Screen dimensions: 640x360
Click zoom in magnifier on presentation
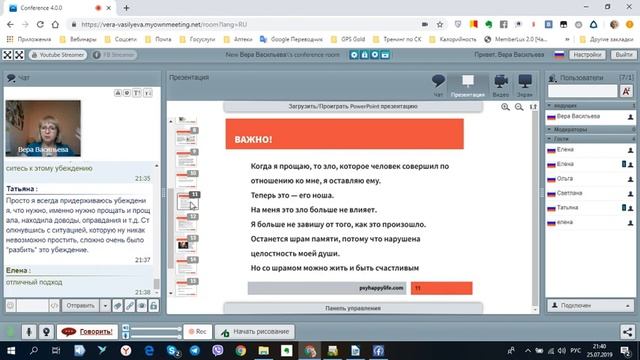[505, 107]
